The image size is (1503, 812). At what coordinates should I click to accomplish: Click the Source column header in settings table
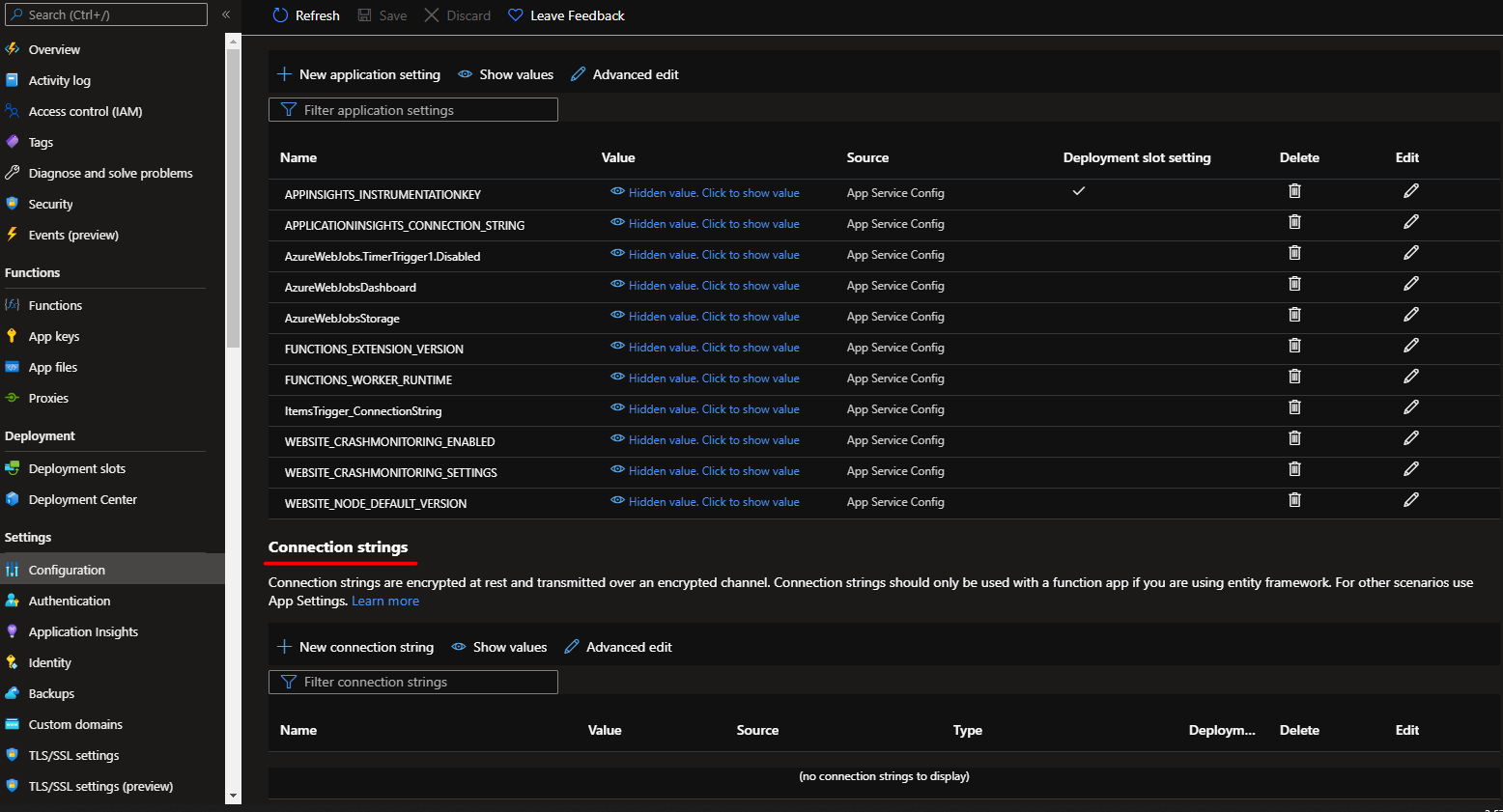click(867, 157)
